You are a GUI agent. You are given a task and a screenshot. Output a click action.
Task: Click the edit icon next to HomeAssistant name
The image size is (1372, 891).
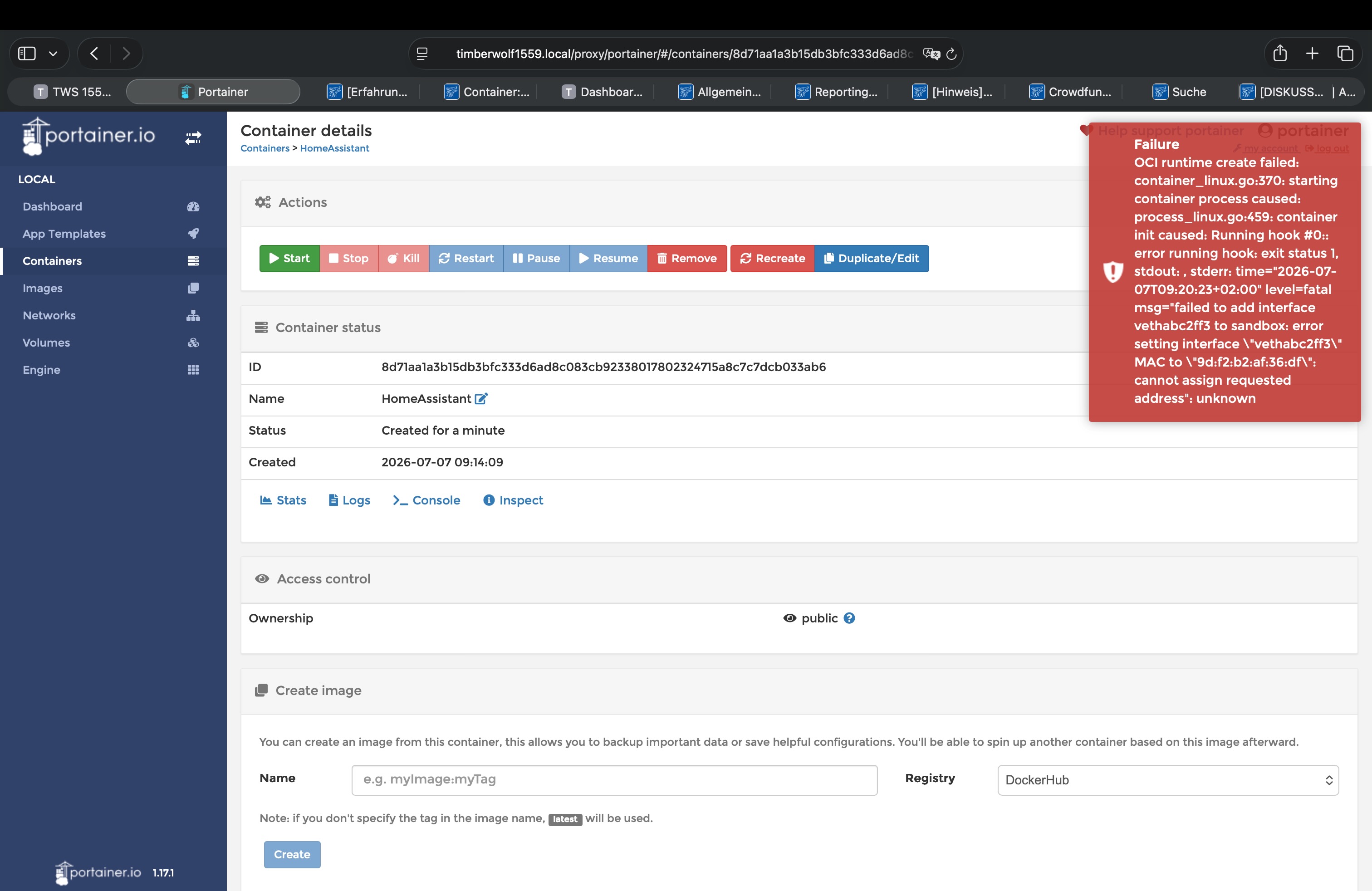(481, 398)
